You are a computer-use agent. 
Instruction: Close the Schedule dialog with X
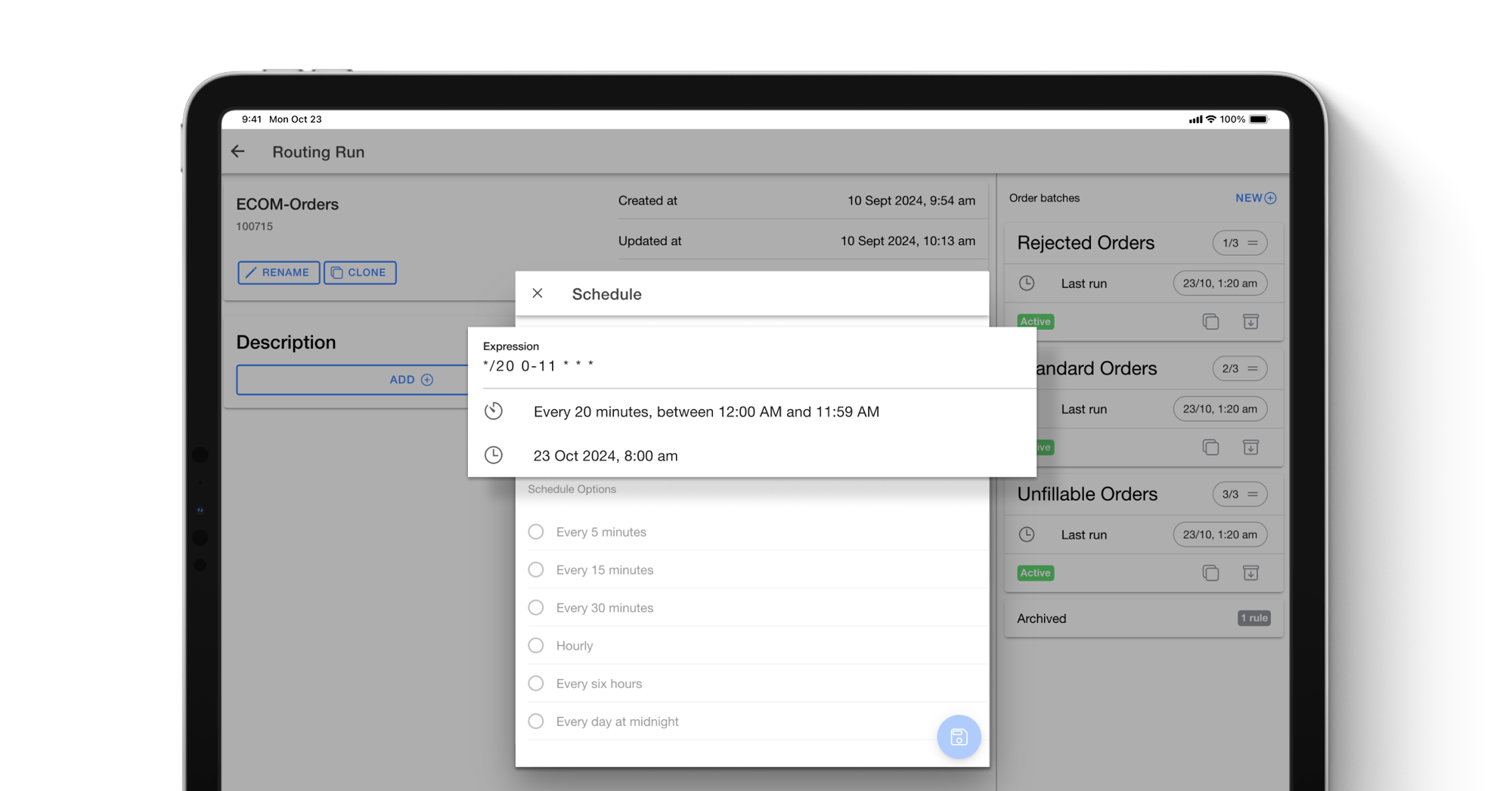pos(538,293)
